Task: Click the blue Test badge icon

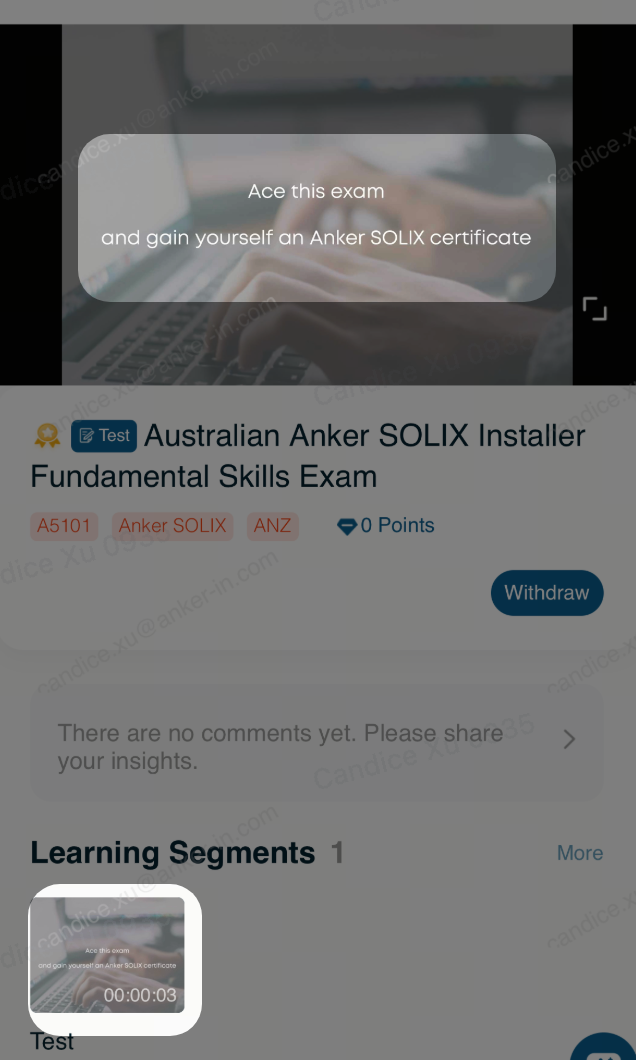Action: coord(104,436)
